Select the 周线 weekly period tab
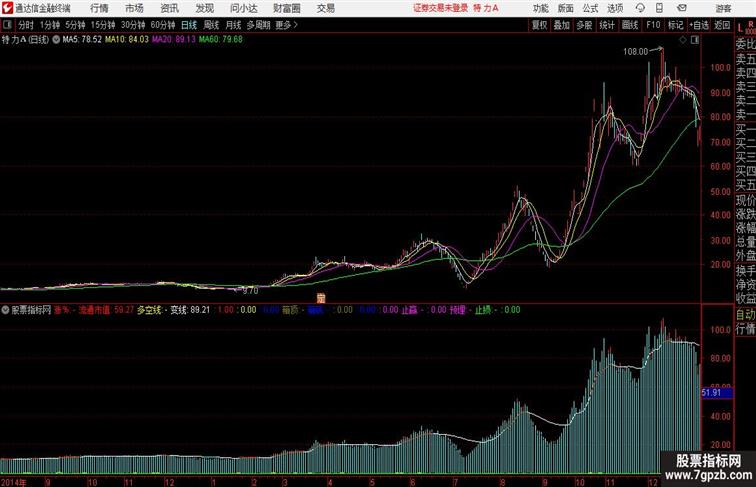This screenshot has width=756, height=487. [x=211, y=25]
